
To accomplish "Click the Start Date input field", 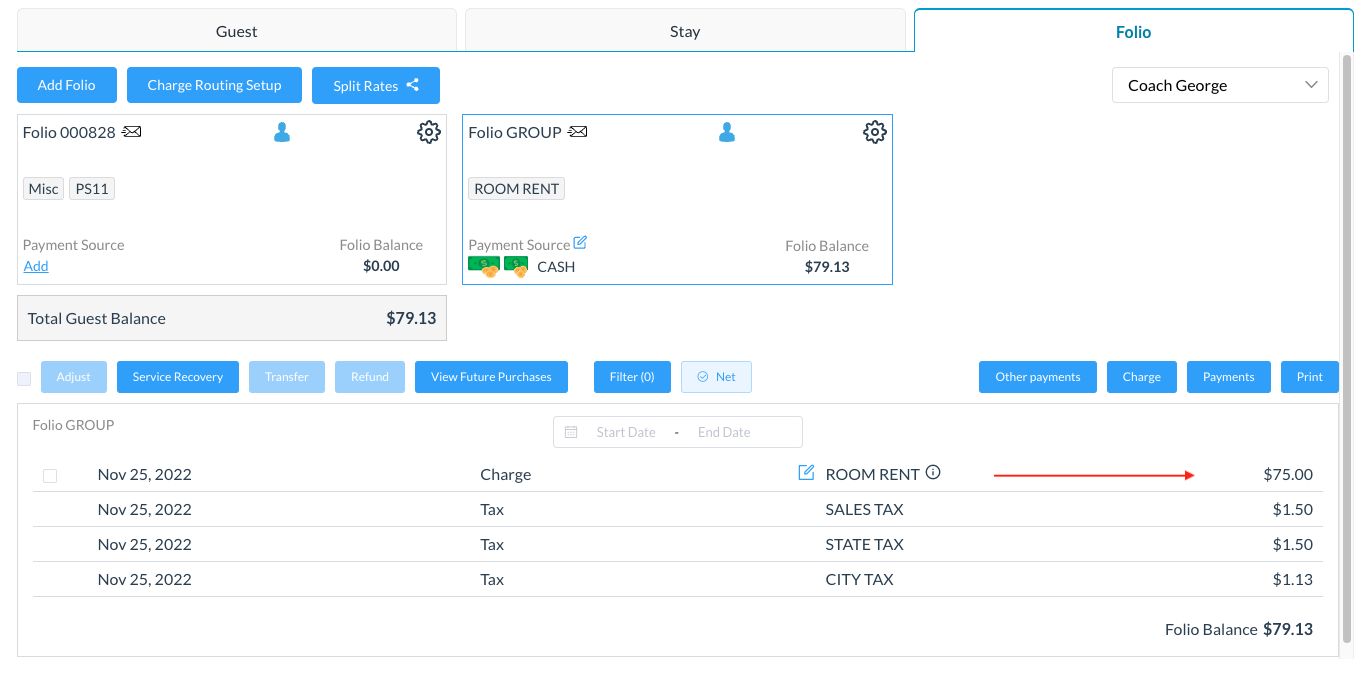I will [x=625, y=432].
